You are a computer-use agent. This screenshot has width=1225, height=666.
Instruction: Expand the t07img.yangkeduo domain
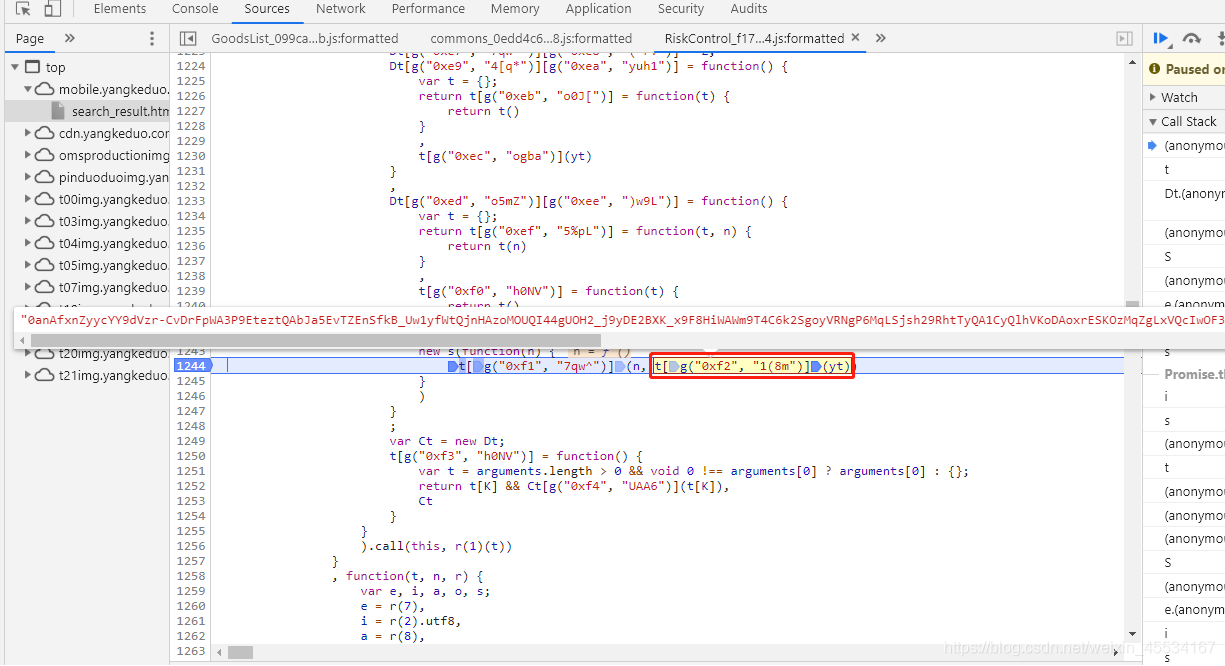tap(28, 287)
